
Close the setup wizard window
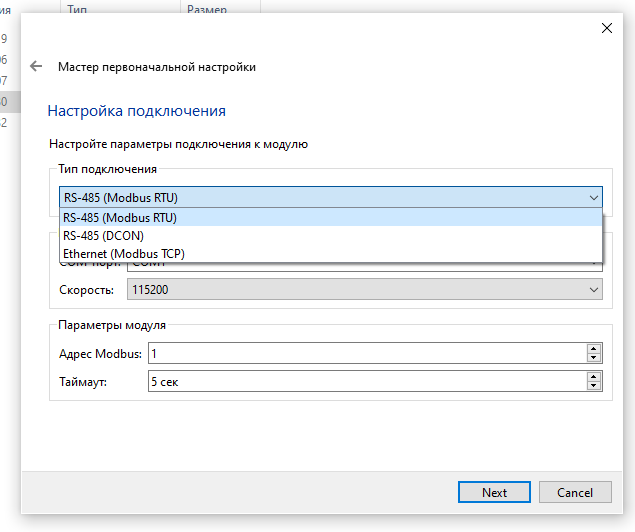[606, 28]
